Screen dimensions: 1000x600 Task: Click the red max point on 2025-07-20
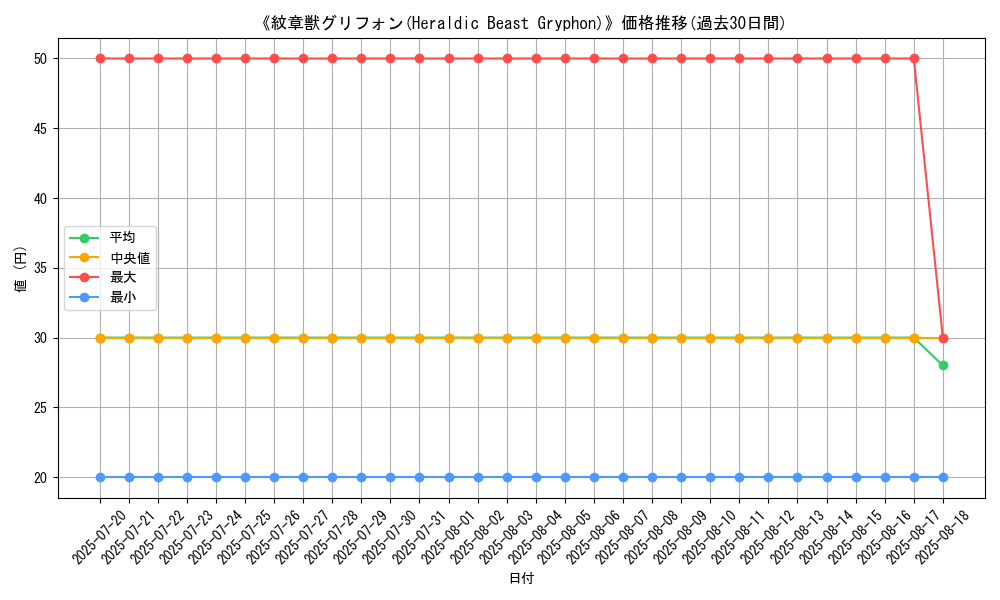click(x=100, y=59)
